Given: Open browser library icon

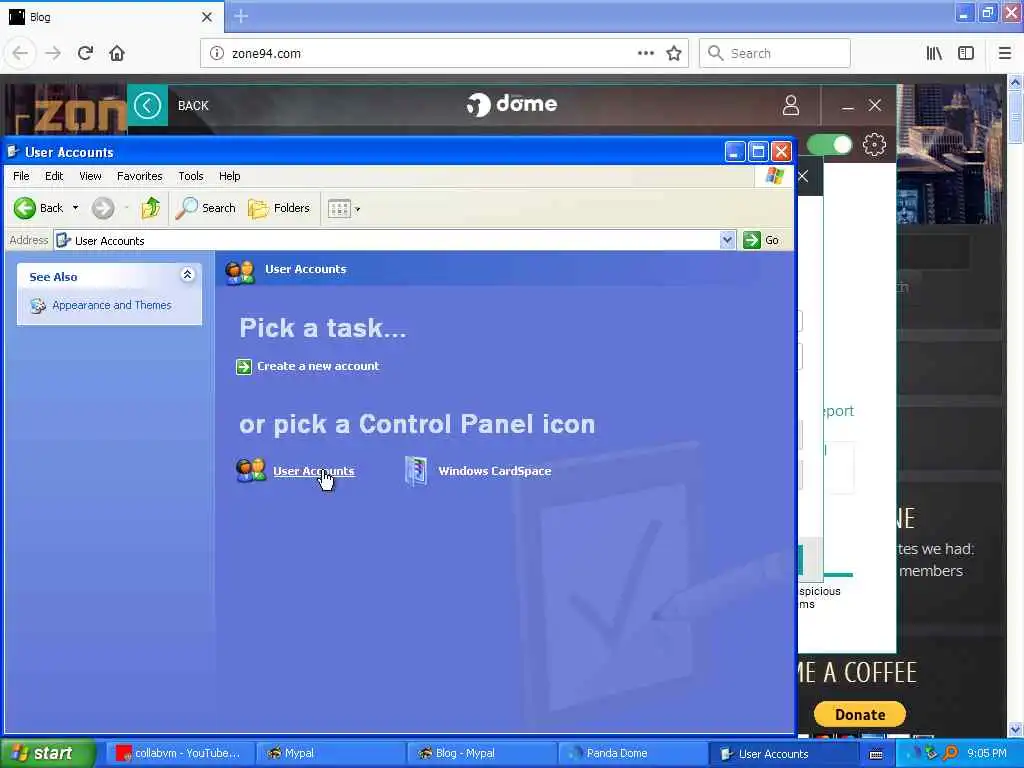Looking at the screenshot, I should (934, 53).
